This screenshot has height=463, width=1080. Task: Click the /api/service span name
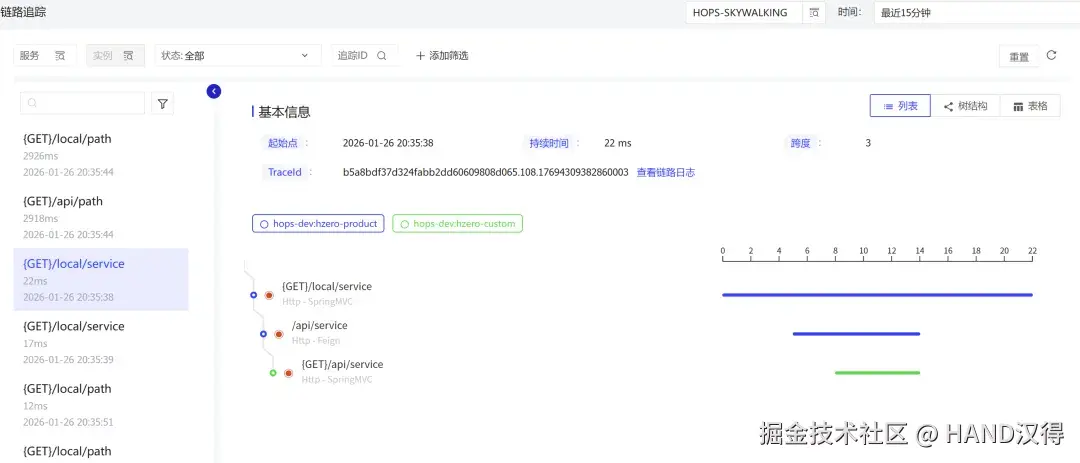(x=320, y=325)
